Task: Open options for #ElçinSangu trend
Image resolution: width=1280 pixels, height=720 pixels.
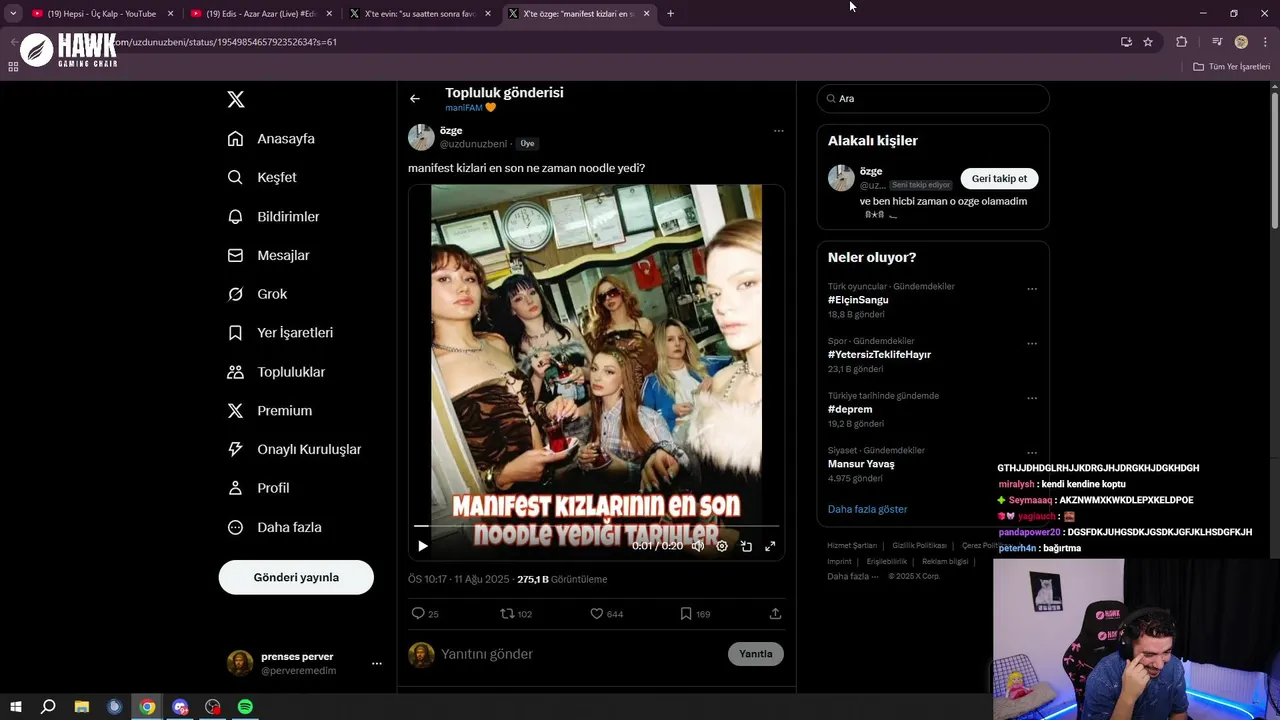Action: [x=1032, y=289]
